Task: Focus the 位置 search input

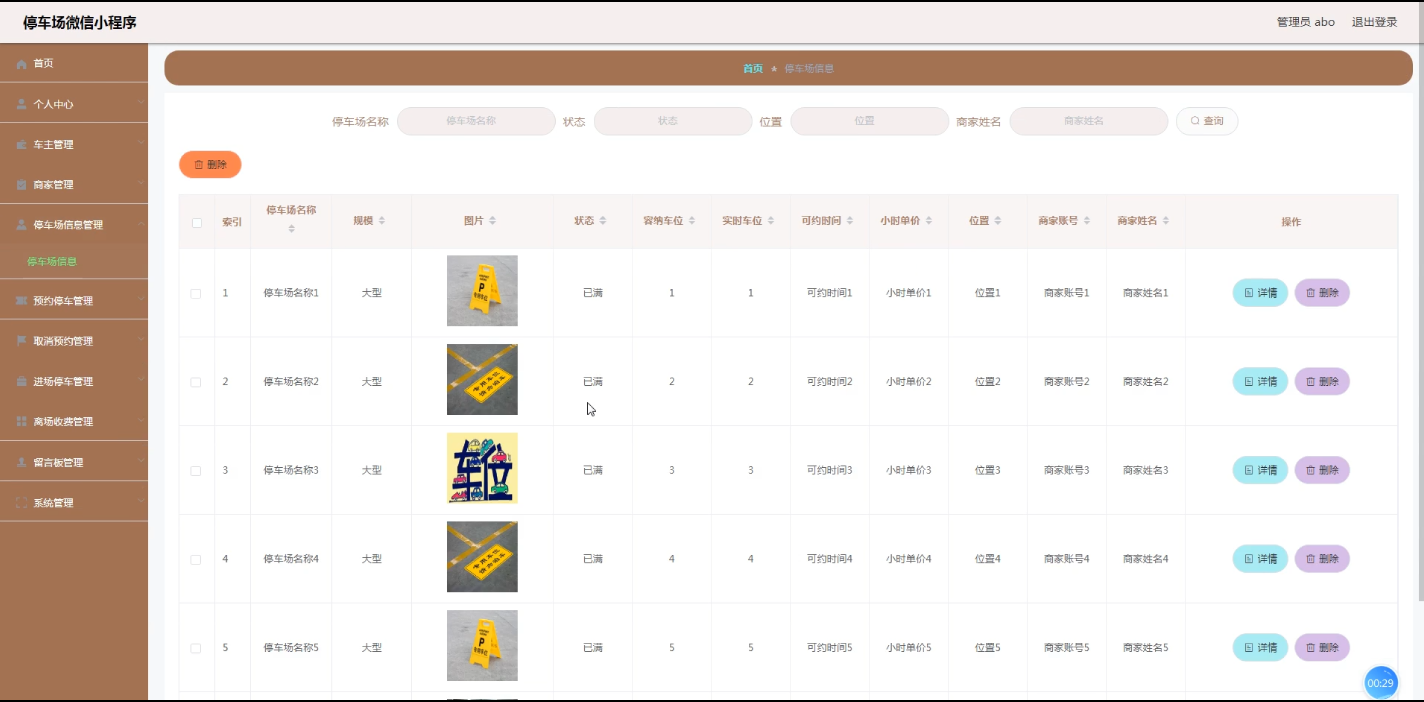Action: (x=869, y=121)
